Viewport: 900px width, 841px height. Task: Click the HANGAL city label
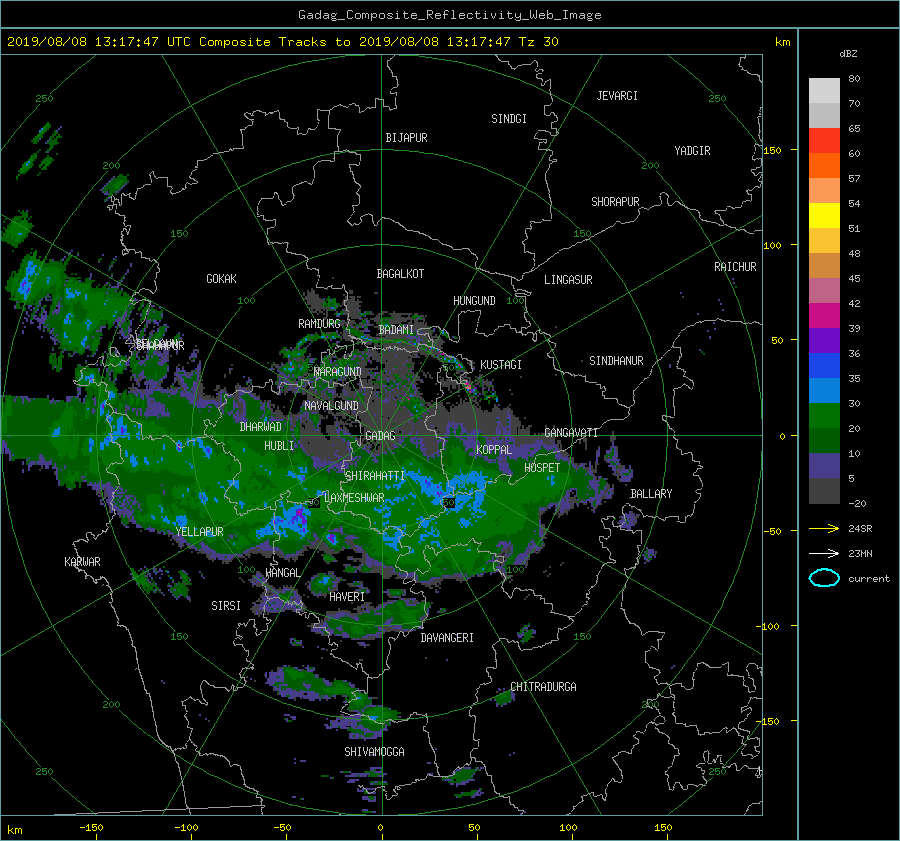(x=282, y=572)
